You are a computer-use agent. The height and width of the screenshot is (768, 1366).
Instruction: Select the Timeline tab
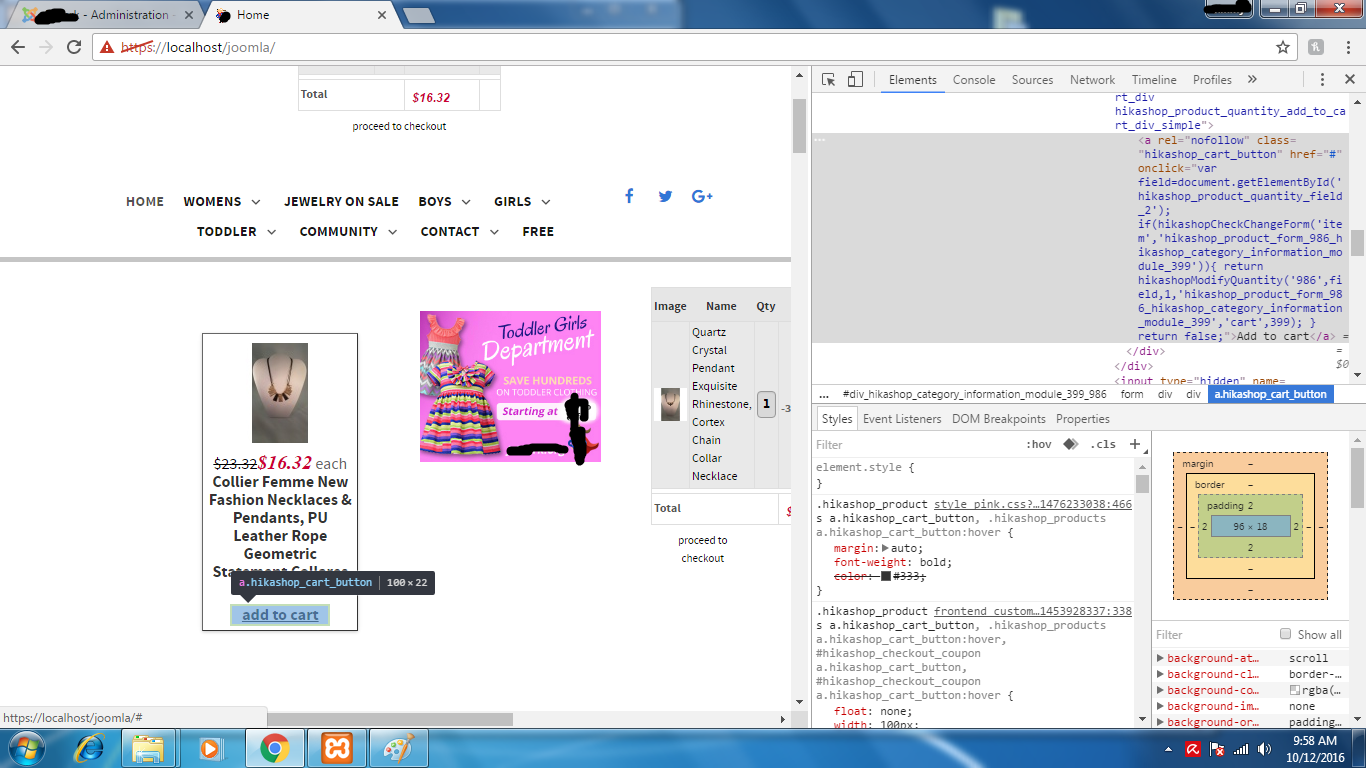coord(1154,80)
